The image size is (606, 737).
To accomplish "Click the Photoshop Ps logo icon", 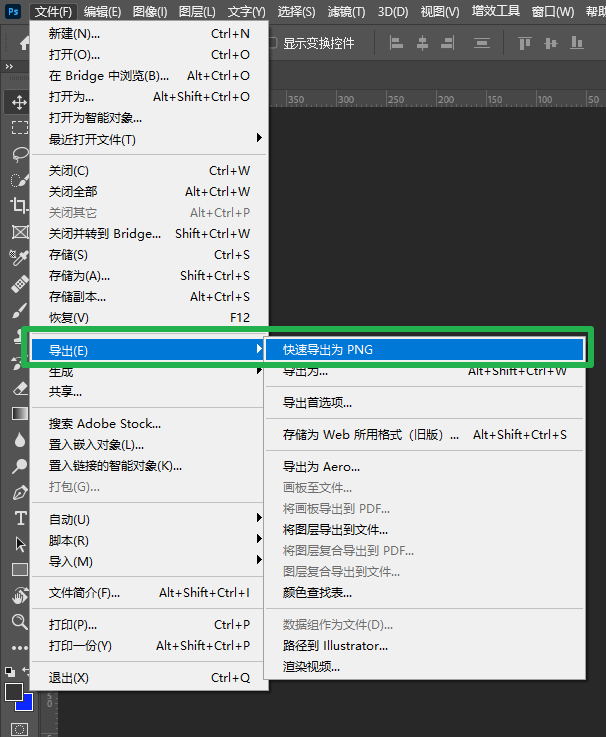I will pos(13,11).
